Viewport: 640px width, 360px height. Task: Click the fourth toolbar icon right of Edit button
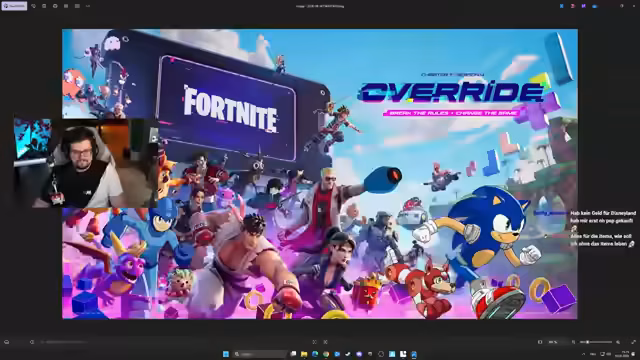pos(66,6)
